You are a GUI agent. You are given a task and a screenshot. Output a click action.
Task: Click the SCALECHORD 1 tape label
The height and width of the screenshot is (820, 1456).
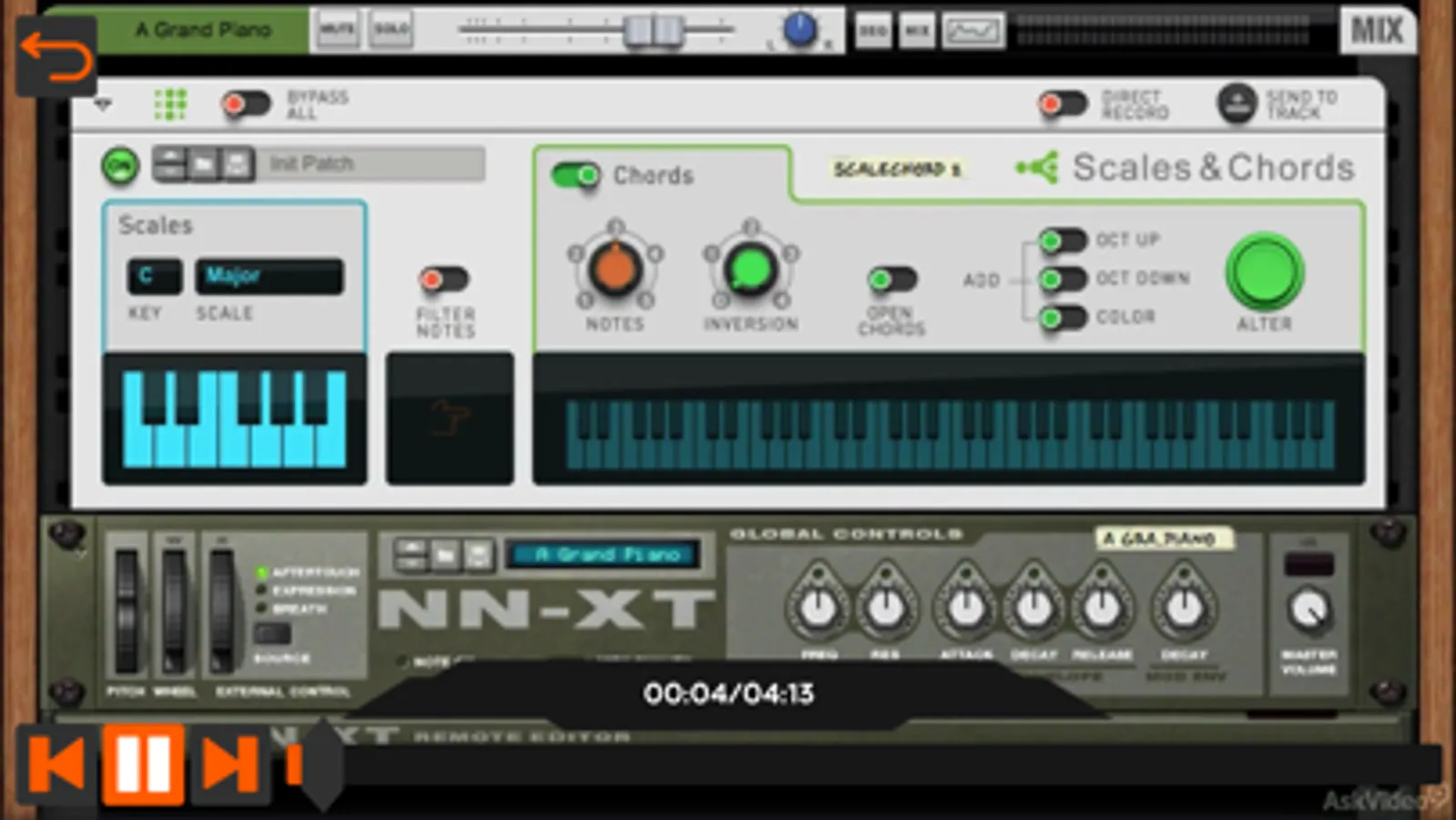tap(898, 169)
